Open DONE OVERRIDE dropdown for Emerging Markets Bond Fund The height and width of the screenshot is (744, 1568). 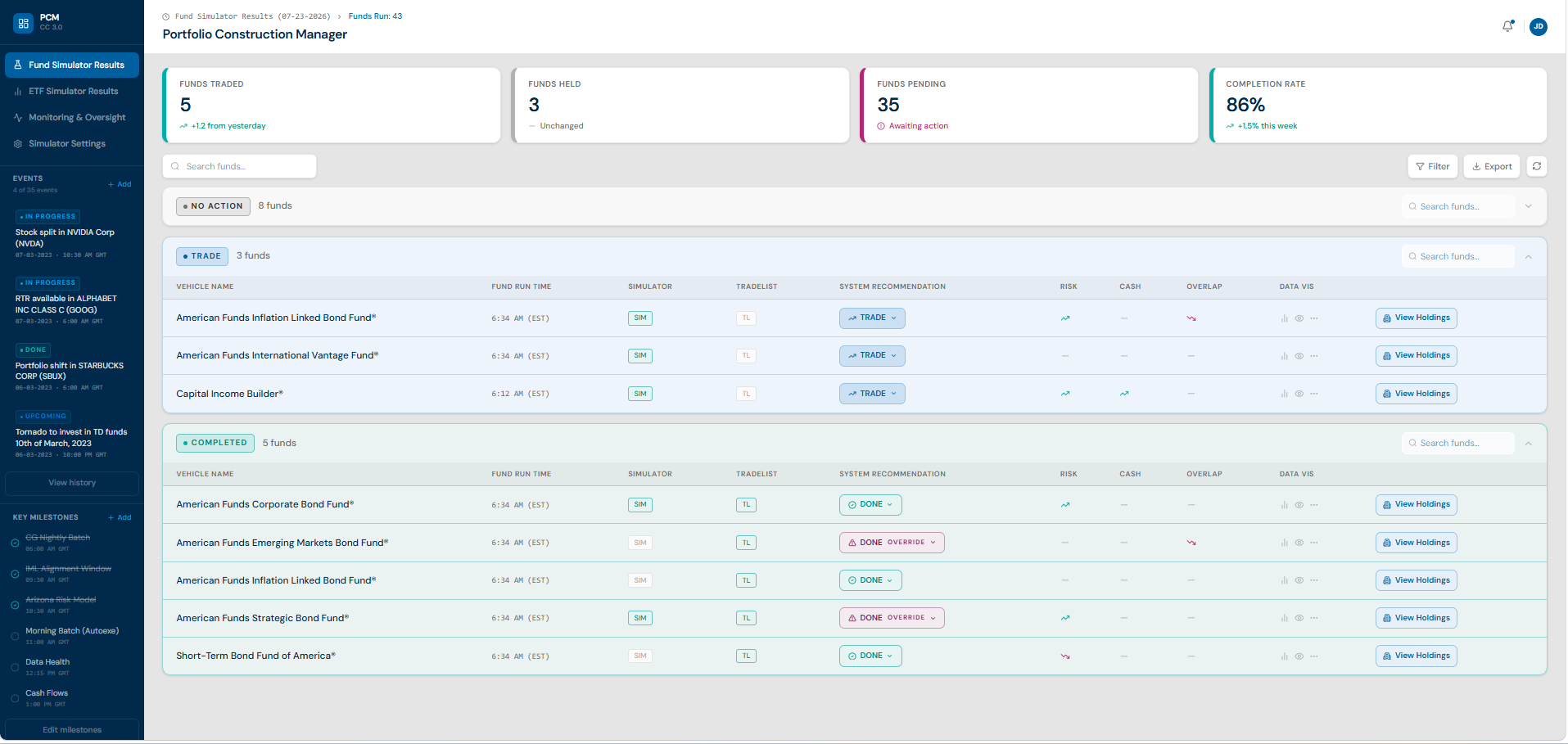tap(892, 543)
